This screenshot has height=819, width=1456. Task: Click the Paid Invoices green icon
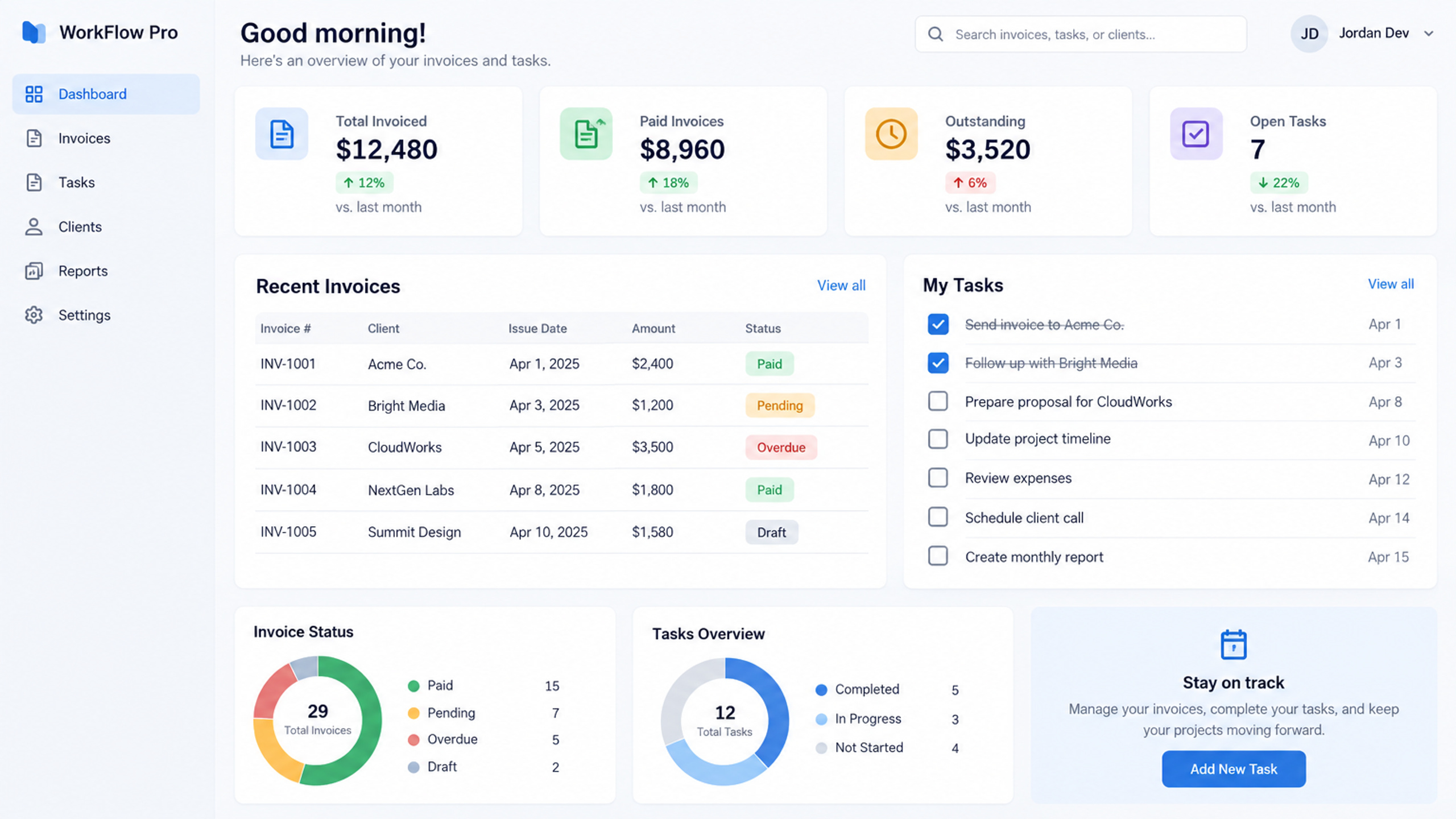point(586,134)
